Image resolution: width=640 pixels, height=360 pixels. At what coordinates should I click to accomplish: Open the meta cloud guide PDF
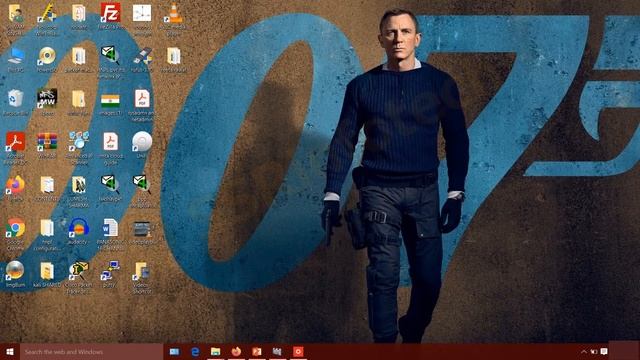point(110,148)
